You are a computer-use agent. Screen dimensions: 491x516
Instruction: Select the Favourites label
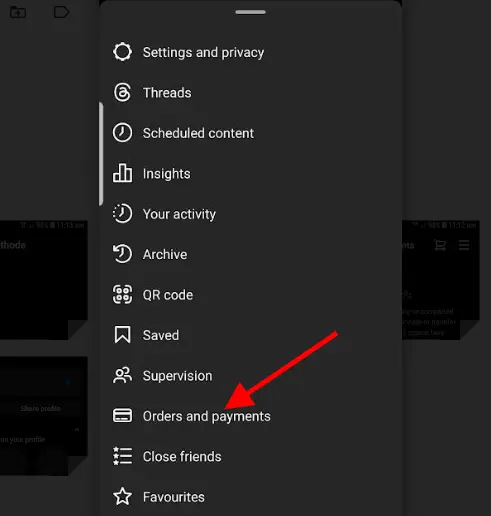click(x=174, y=497)
